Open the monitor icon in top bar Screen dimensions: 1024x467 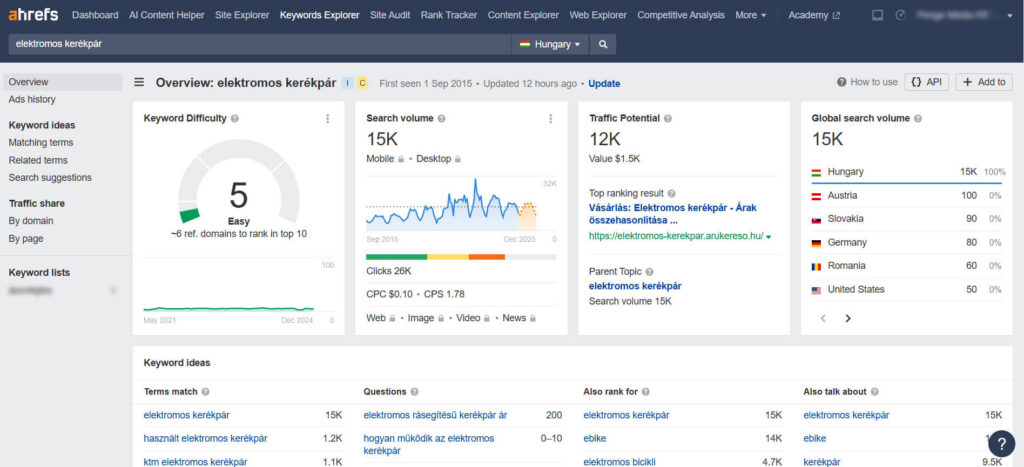tap(878, 15)
